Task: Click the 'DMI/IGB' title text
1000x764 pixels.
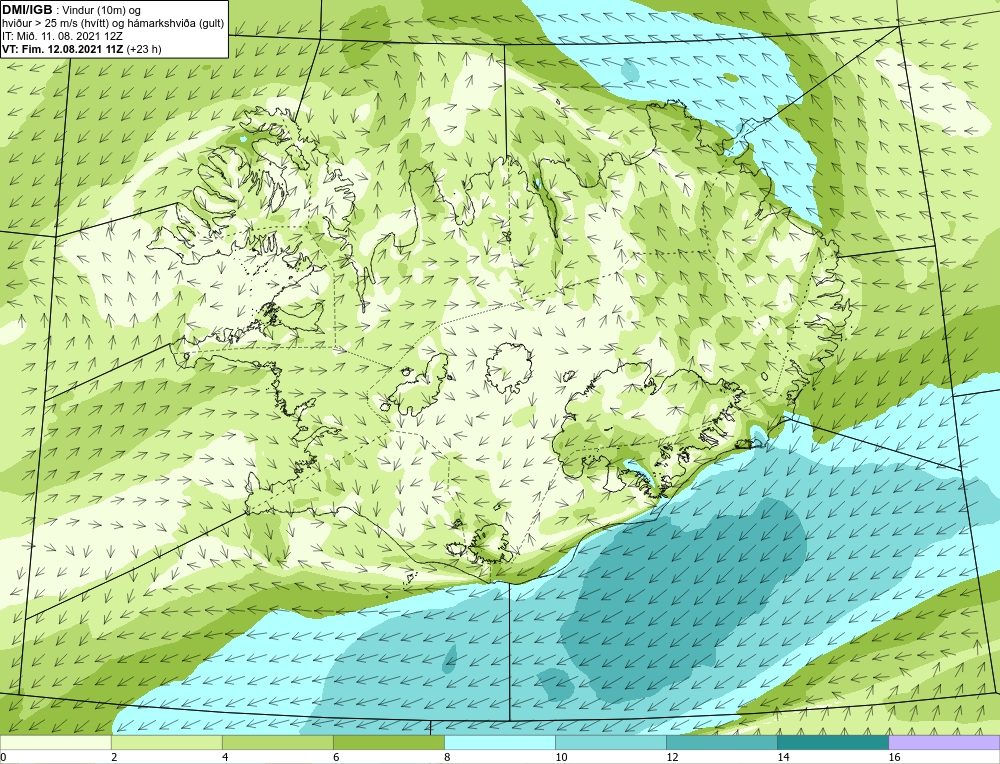Action: point(27,10)
